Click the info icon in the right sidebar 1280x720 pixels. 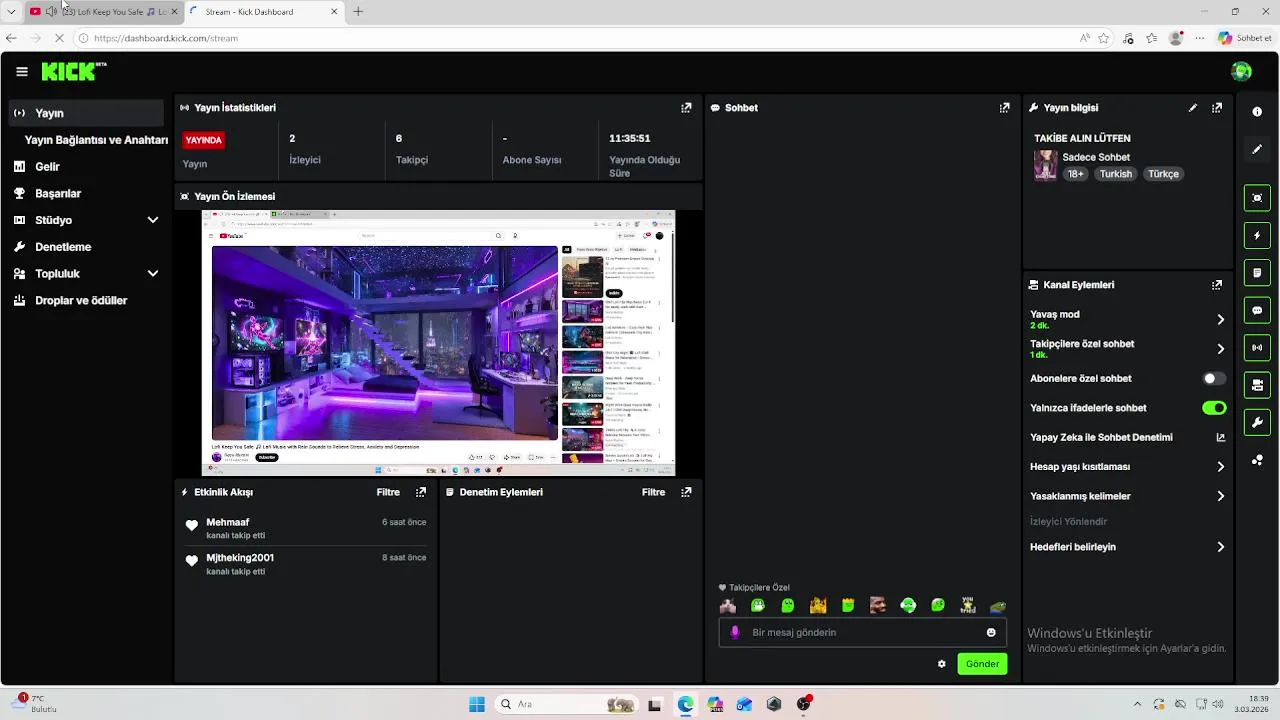[x=1257, y=112]
